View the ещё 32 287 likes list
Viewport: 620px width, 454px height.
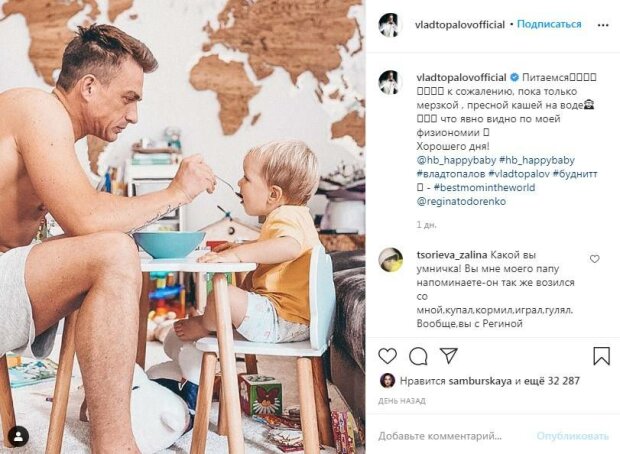(x=552, y=381)
